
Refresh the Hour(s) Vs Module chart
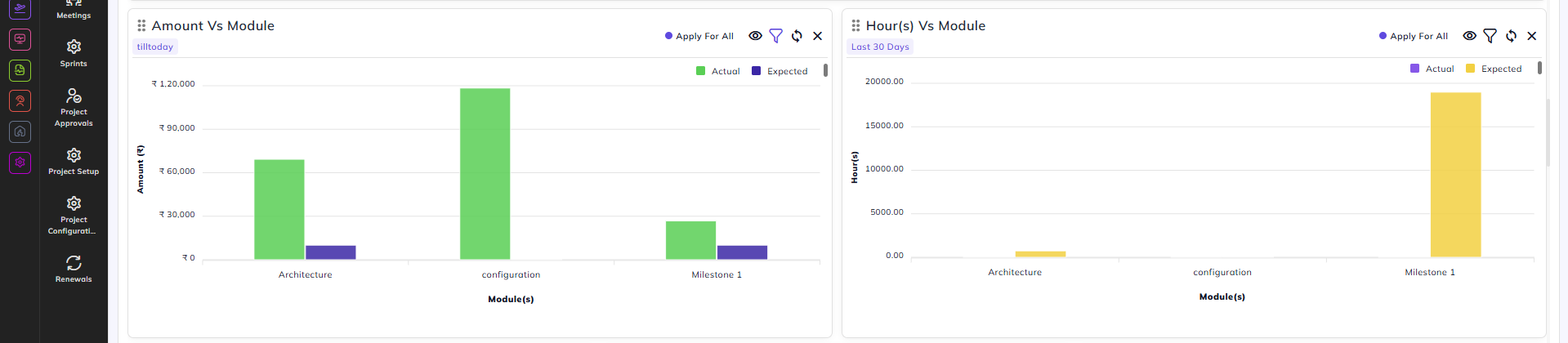tap(1511, 36)
